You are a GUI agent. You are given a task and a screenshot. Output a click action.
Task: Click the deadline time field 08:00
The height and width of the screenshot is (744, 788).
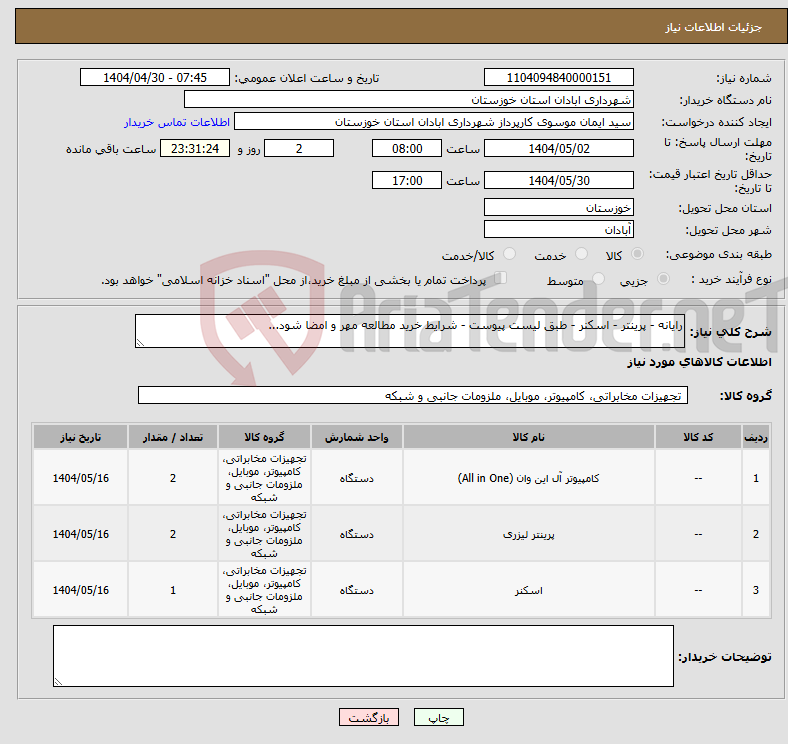click(407, 149)
